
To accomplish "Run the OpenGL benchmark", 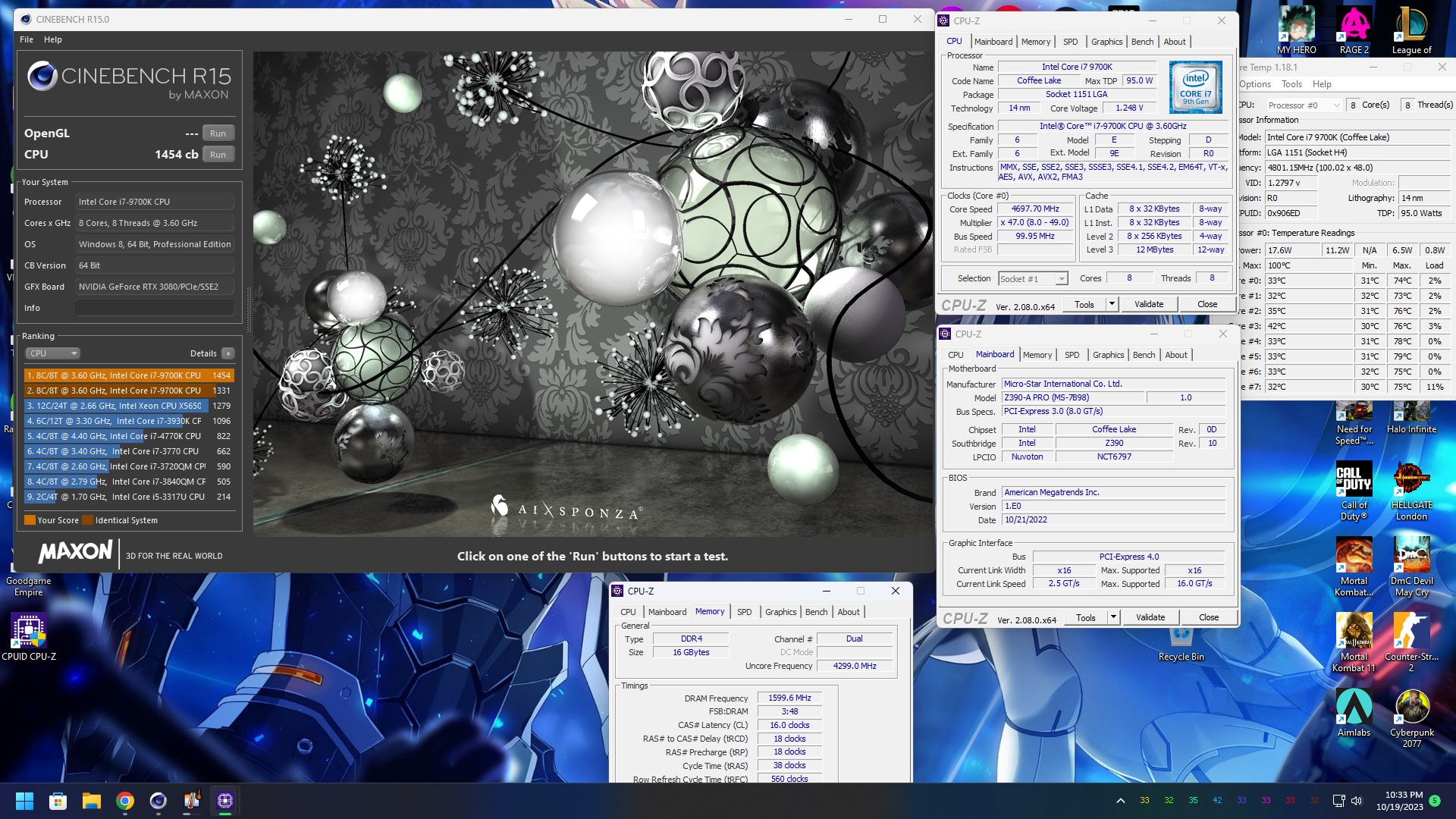I will click(x=218, y=133).
